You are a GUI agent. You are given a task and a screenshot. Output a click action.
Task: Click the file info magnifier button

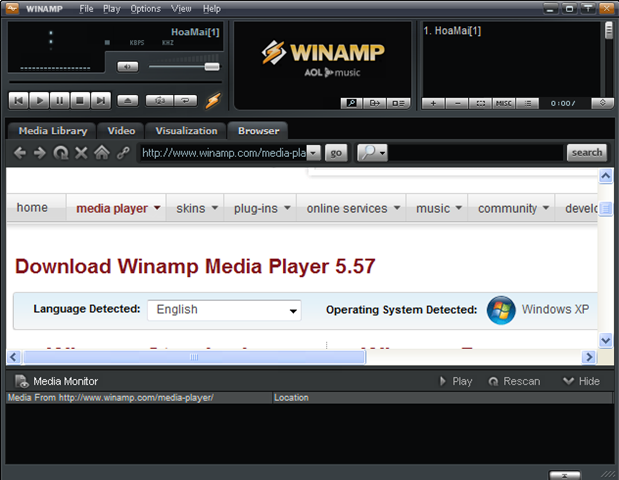tap(351, 103)
